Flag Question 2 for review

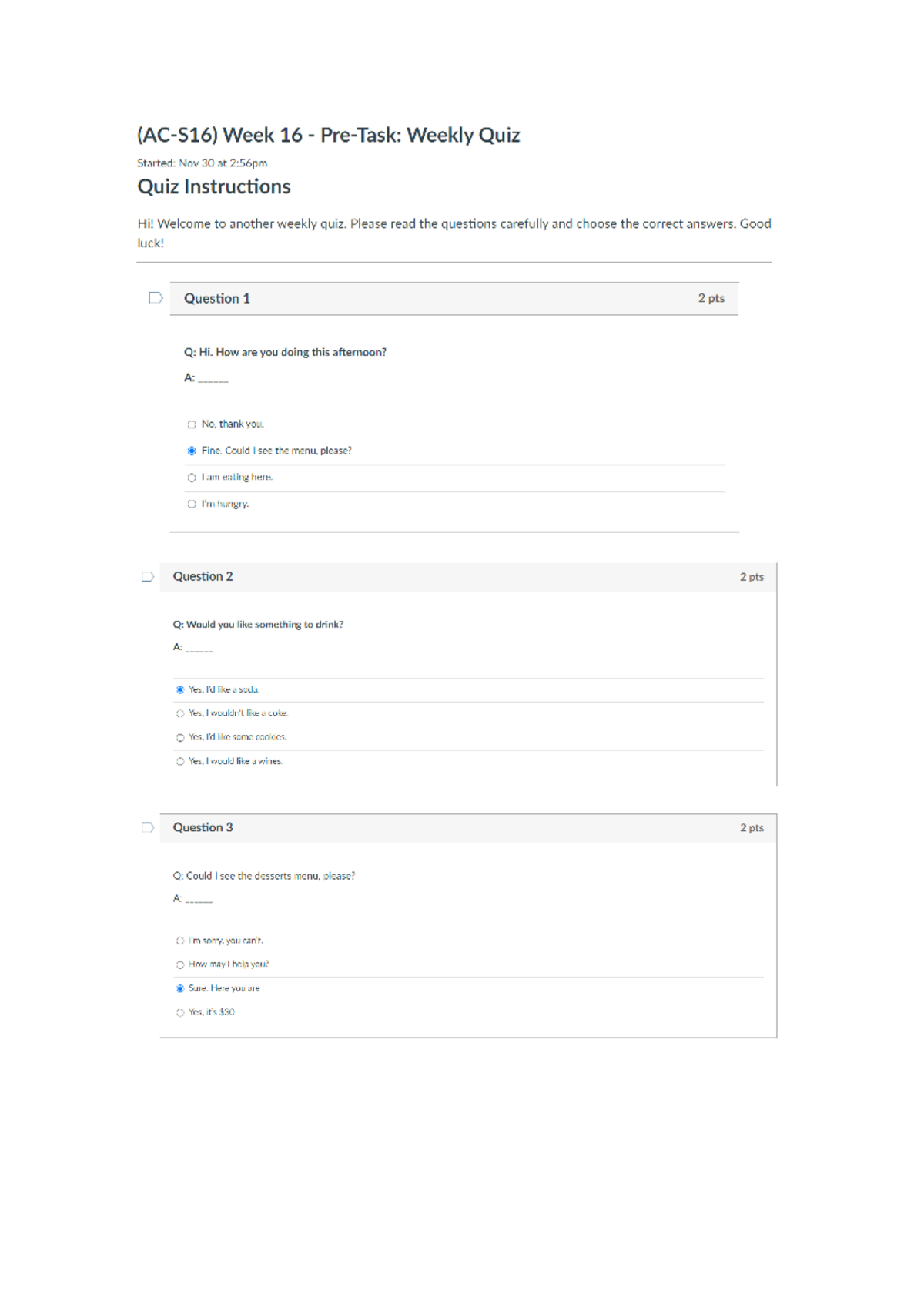[x=148, y=577]
